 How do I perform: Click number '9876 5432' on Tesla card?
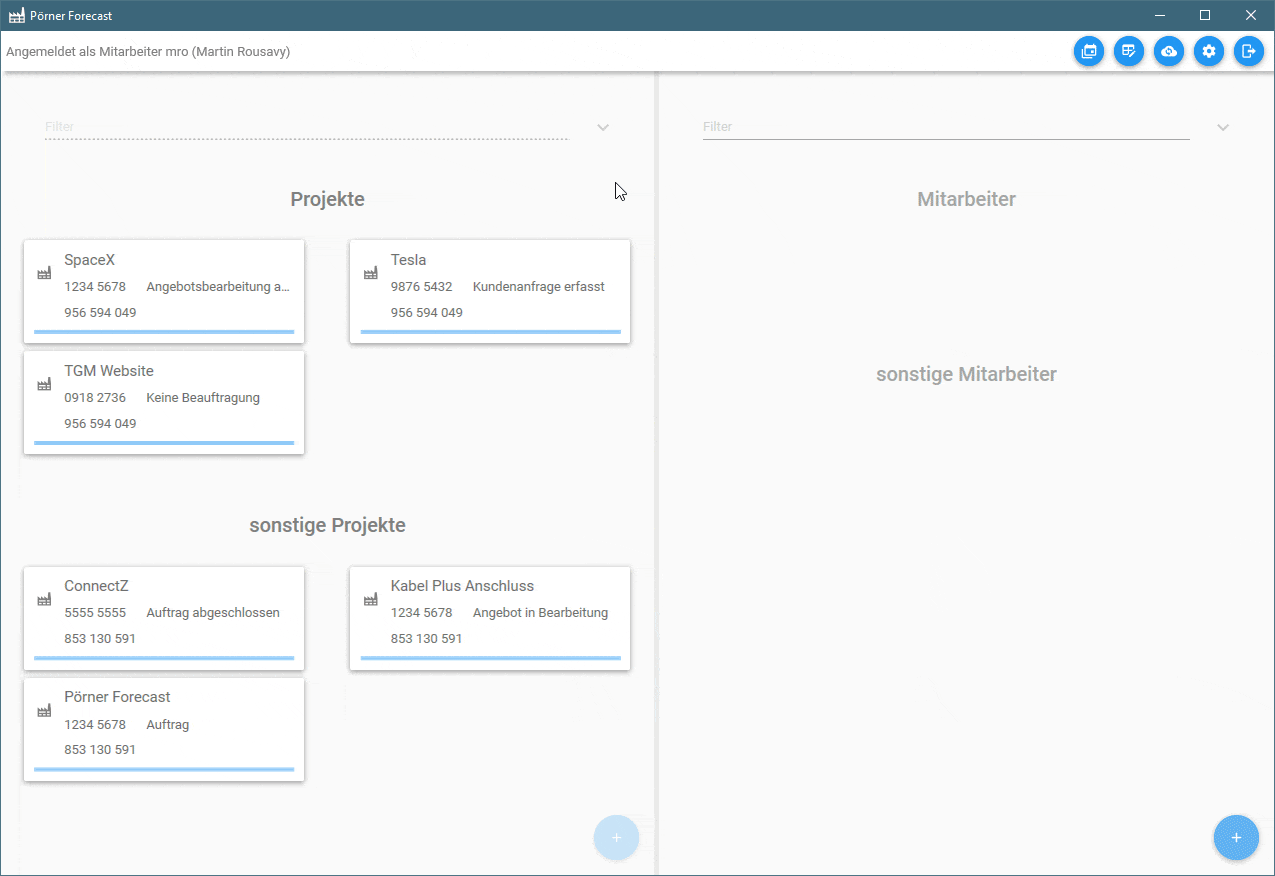pyautogui.click(x=422, y=287)
